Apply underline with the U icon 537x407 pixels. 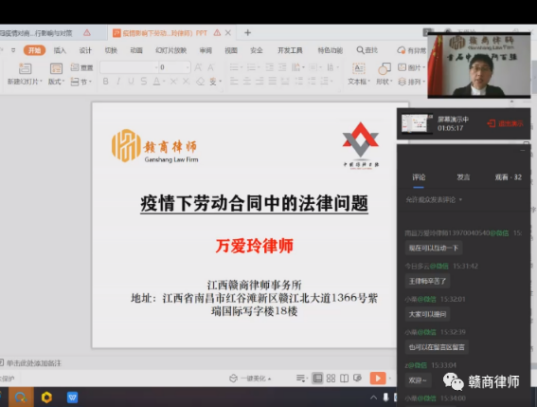pyautogui.click(x=131, y=82)
